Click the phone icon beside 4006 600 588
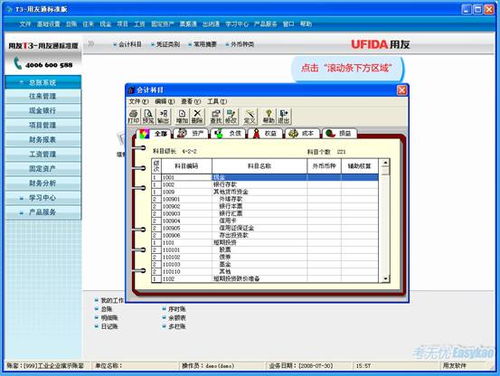The width and height of the screenshot is (500, 376). pyautogui.click(x=18, y=63)
